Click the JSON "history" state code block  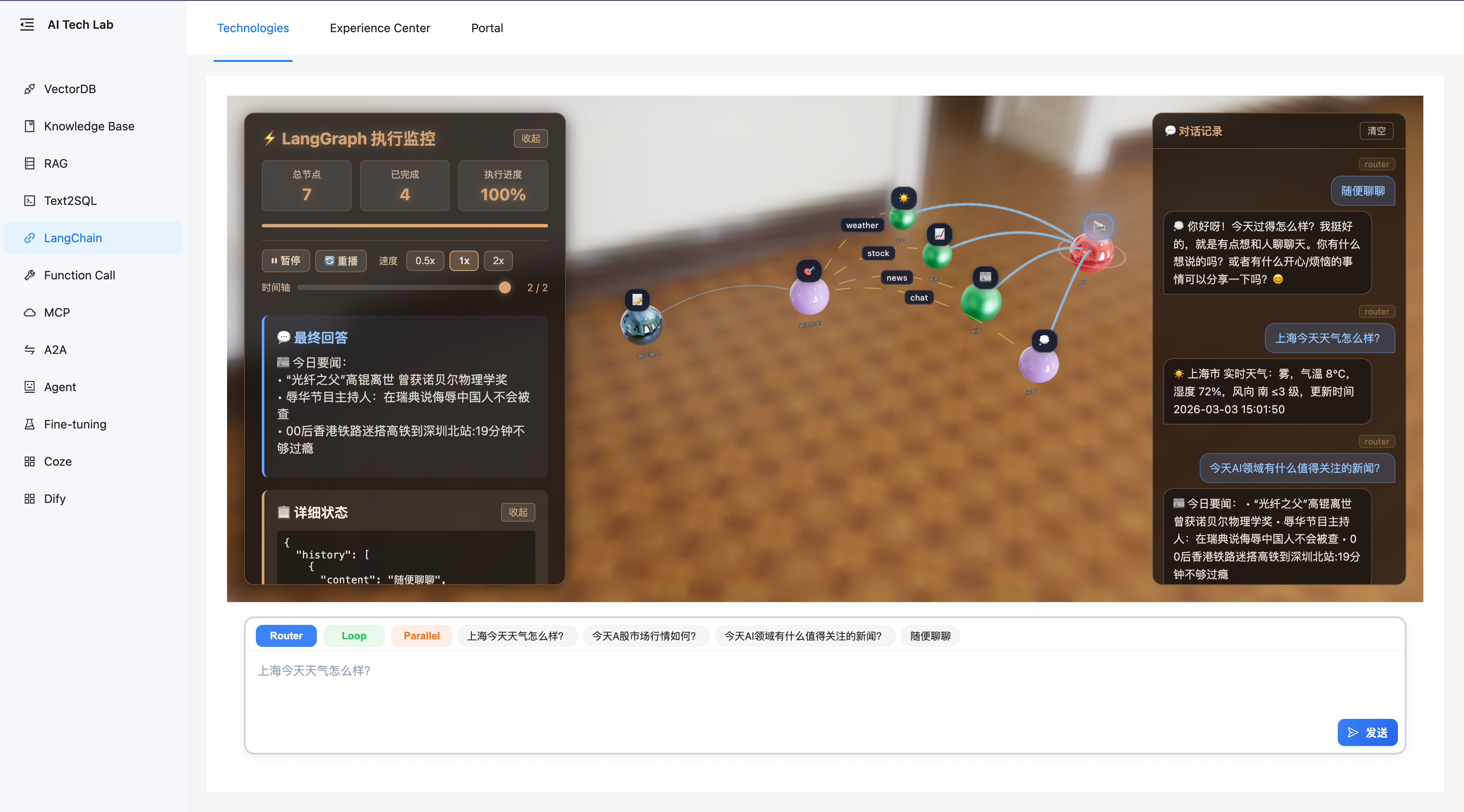406,558
